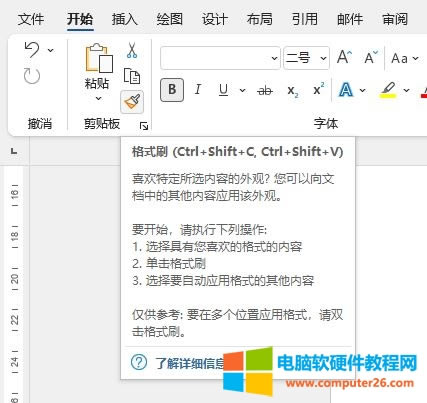427x403 pixels.
Task: Click the Redo arrow icon
Action: 32,76
